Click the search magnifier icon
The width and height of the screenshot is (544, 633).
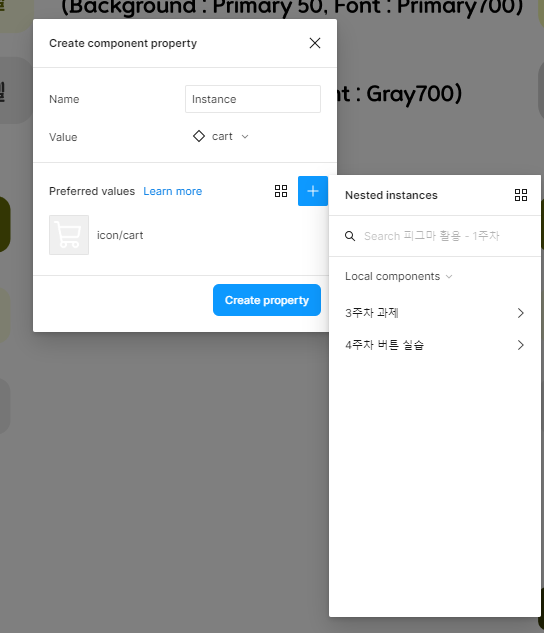350,236
